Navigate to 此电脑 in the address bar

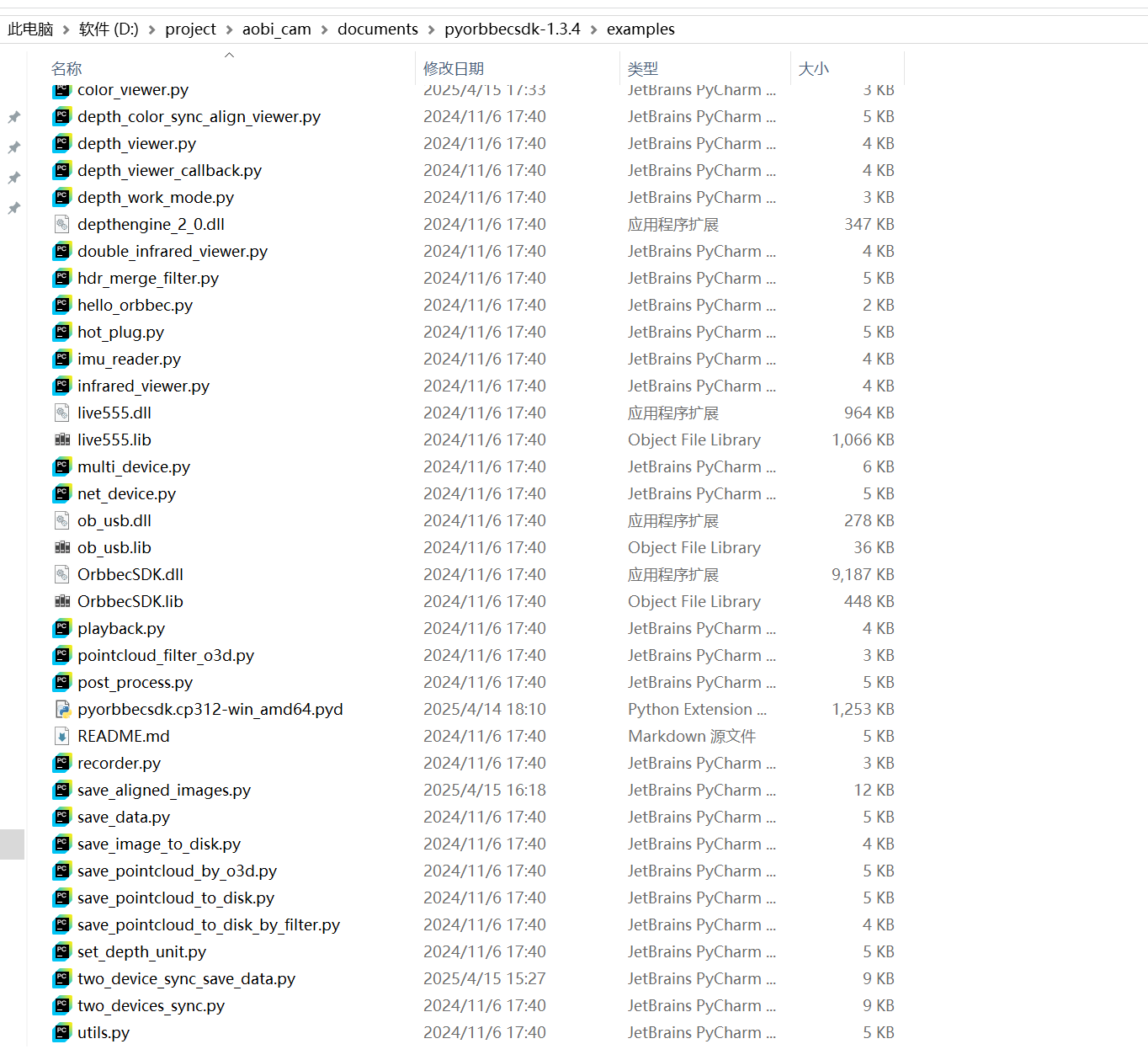point(30,29)
